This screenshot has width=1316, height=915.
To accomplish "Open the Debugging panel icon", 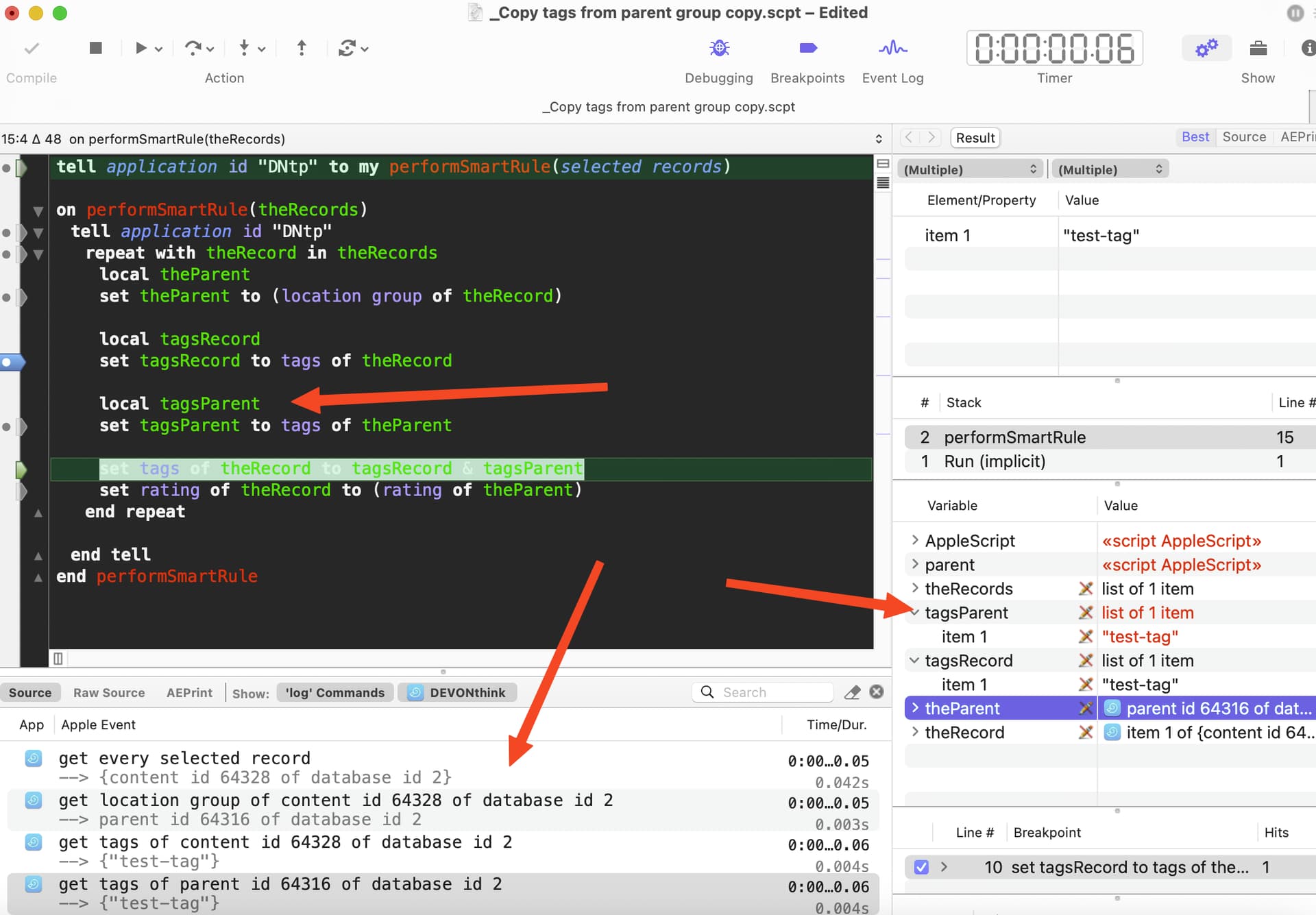I will 719,48.
